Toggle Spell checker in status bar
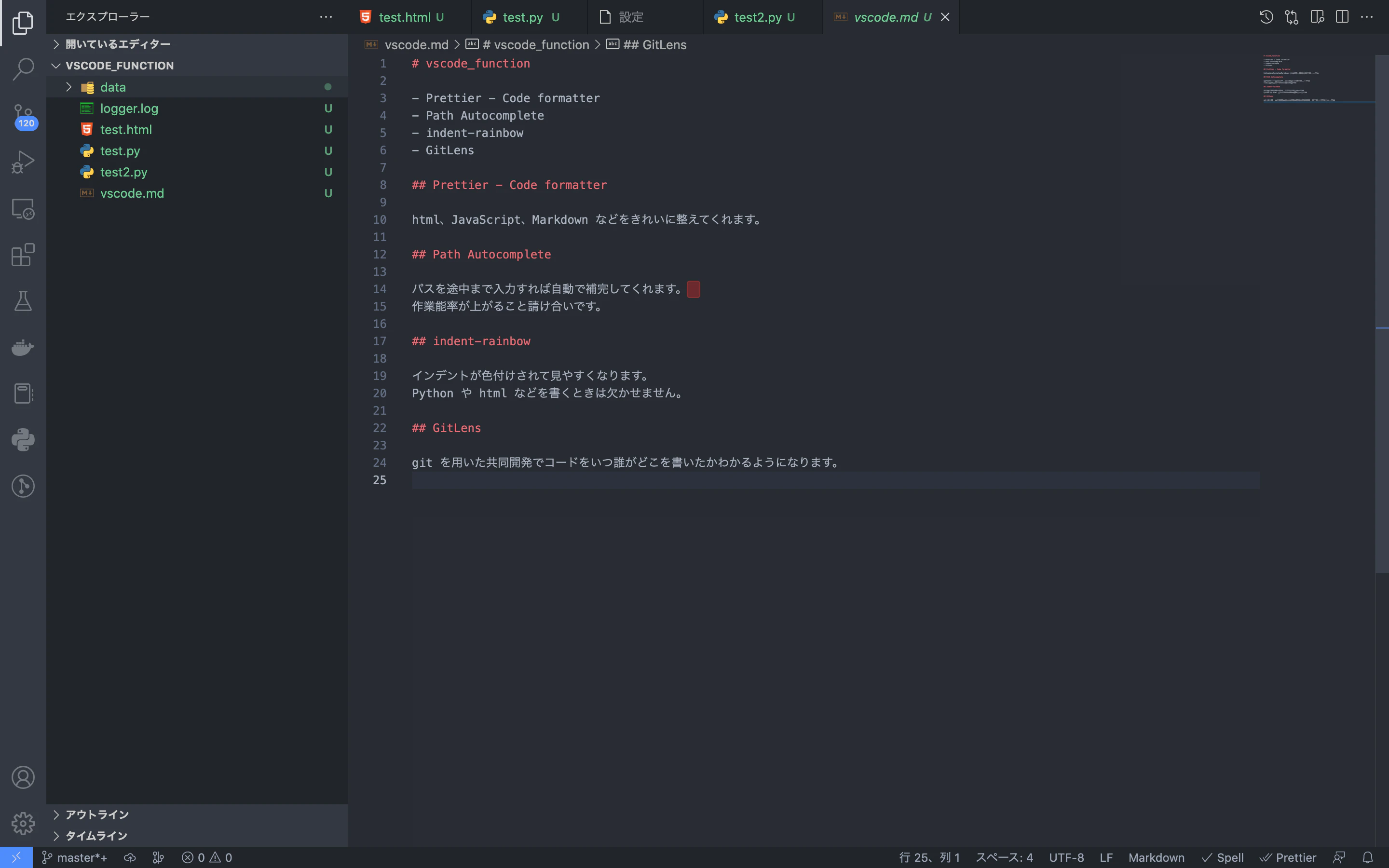This screenshot has width=1389, height=868. [x=1223, y=858]
